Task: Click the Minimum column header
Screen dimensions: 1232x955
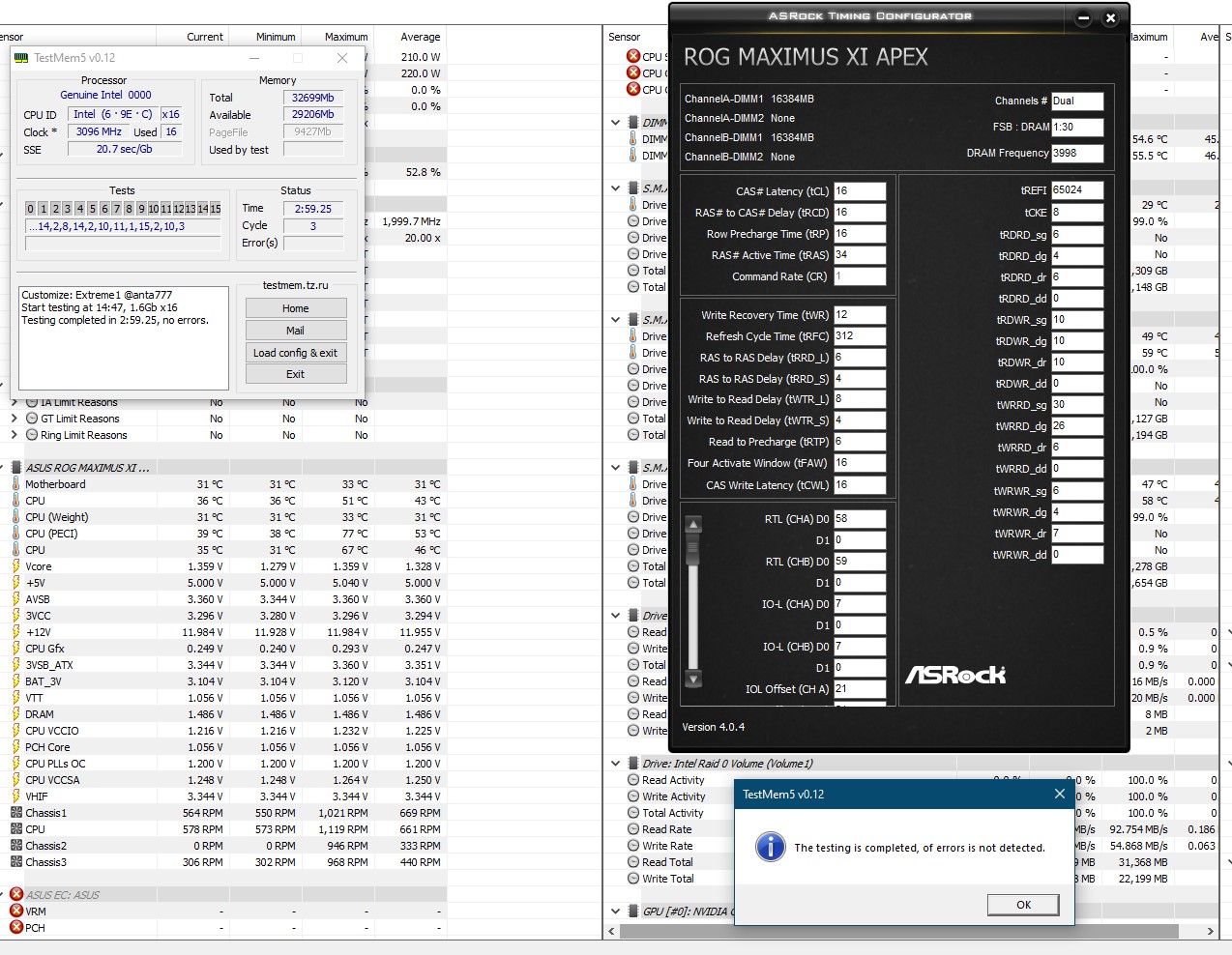Action: [x=276, y=37]
